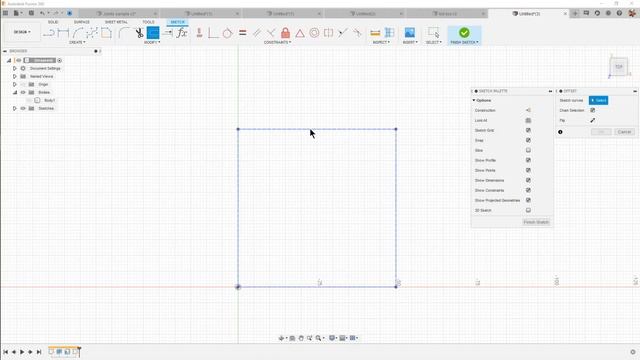
Task: Open the Constraints dropdown menu
Action: [x=277, y=42]
